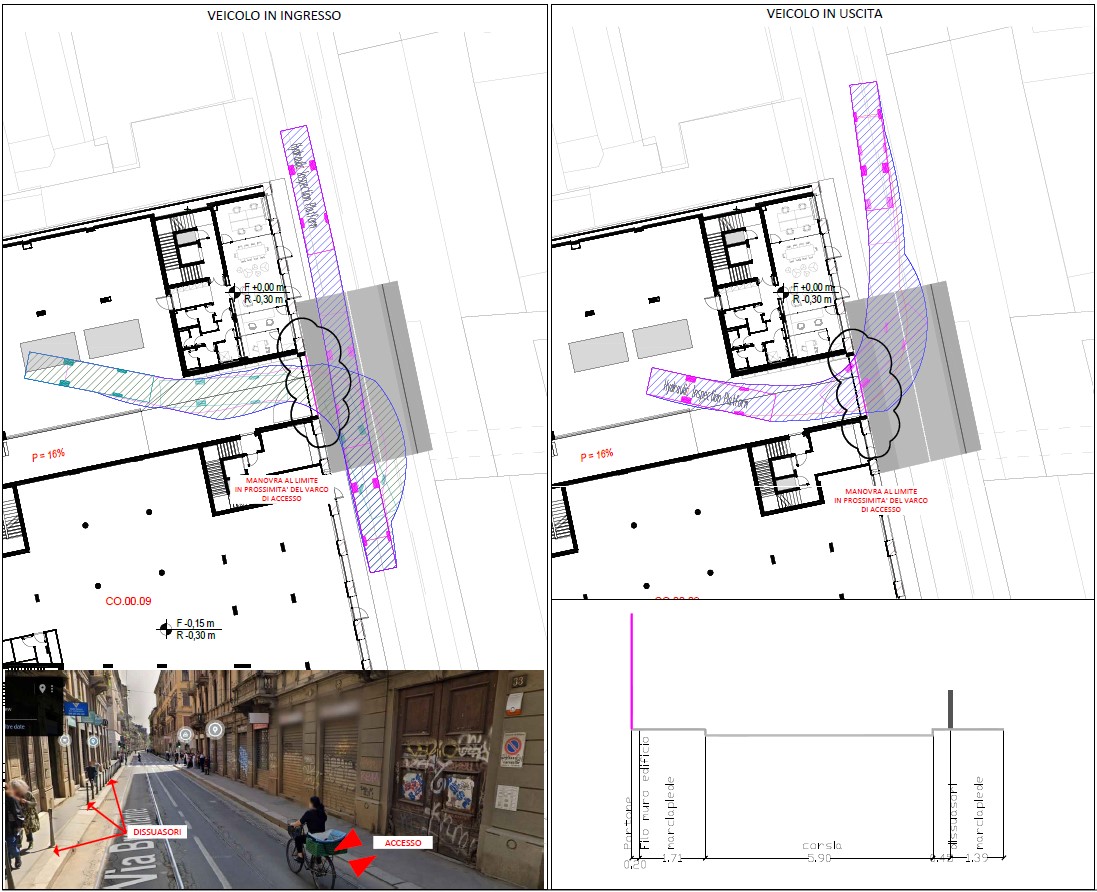Open the three-dot menu in the street view panel
The width and height of the screenshot is (1097, 892).
coord(52,689)
